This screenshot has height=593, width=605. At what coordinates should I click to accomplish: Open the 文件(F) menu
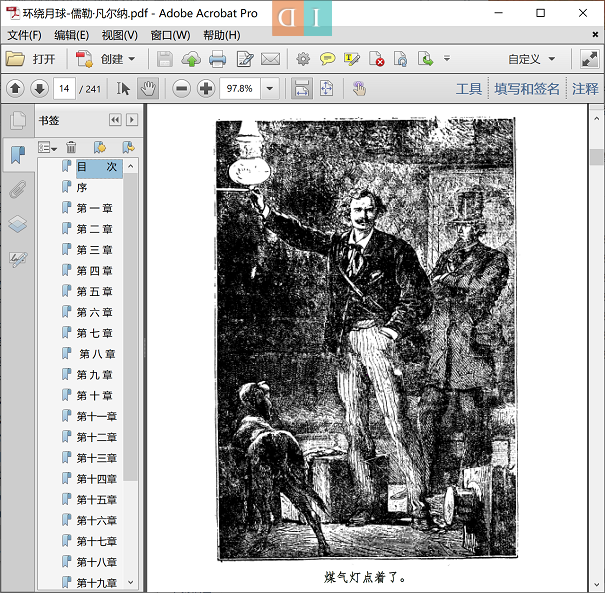[24, 35]
